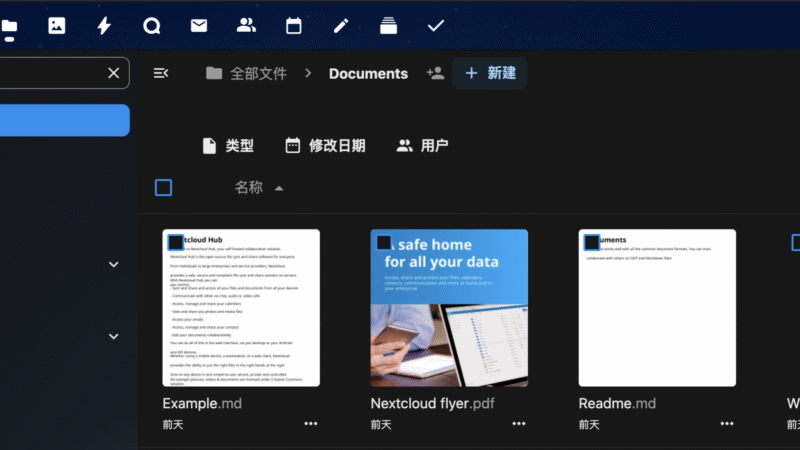Screen dimensions: 800x450
Task: Open the Notes pencil icon
Action: [x=341, y=26]
